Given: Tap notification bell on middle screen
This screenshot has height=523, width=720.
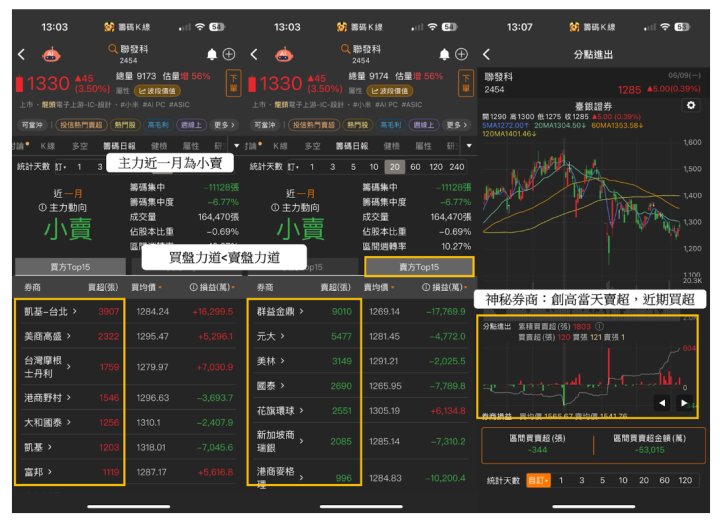Looking at the screenshot, I should 444,55.
